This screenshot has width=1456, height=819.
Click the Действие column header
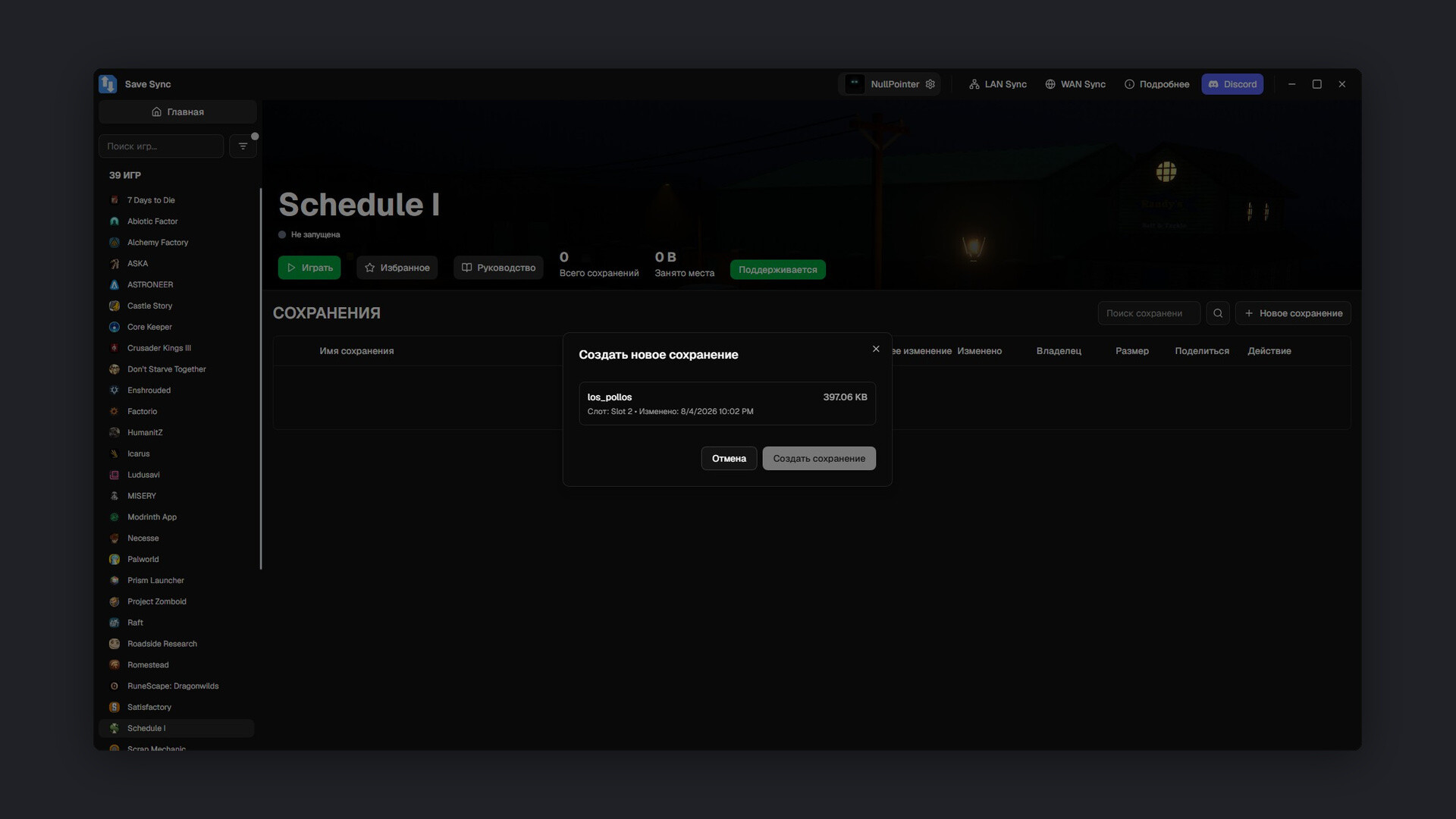click(1269, 351)
